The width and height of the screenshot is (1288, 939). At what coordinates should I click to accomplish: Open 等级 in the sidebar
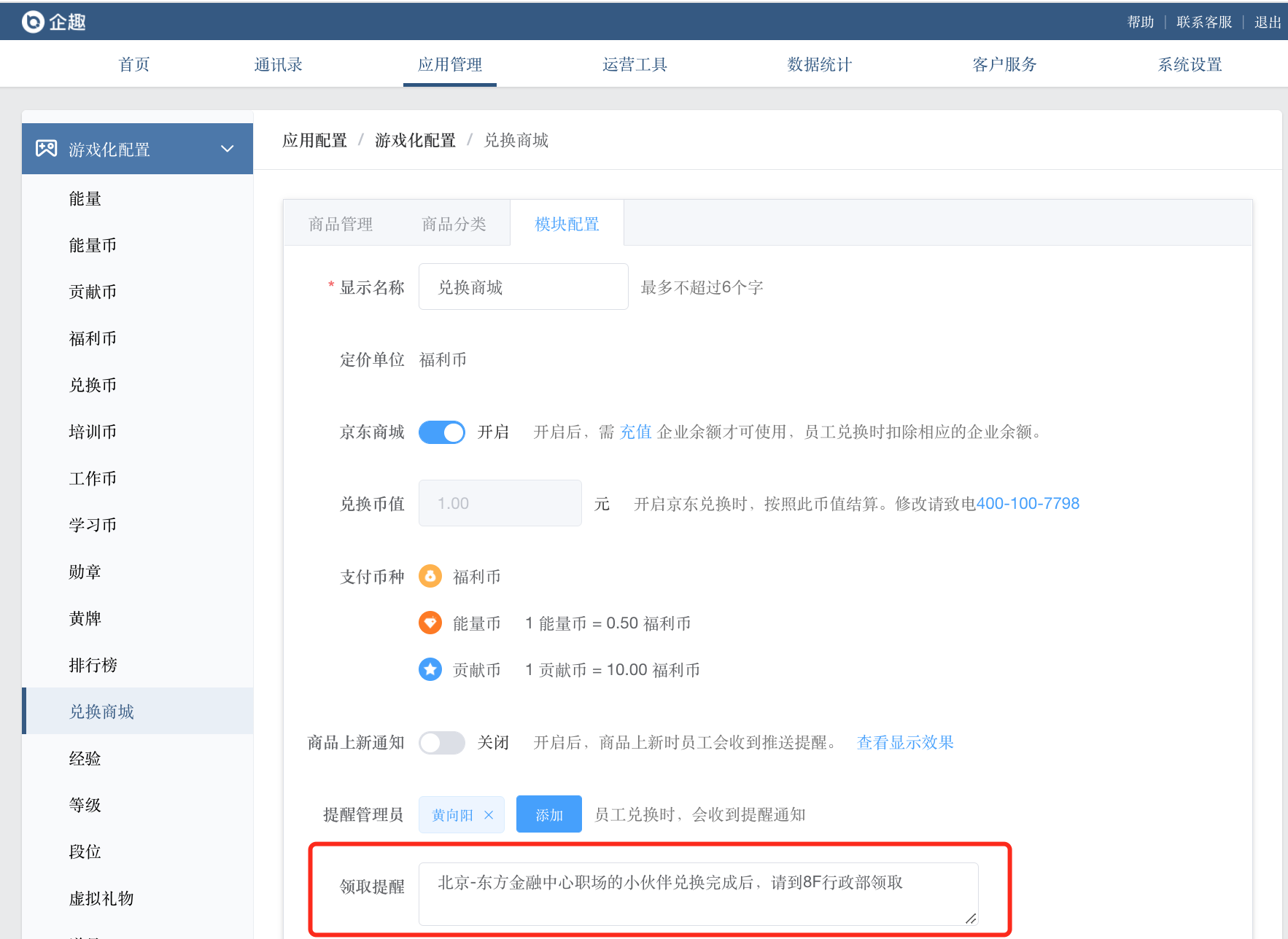click(85, 805)
